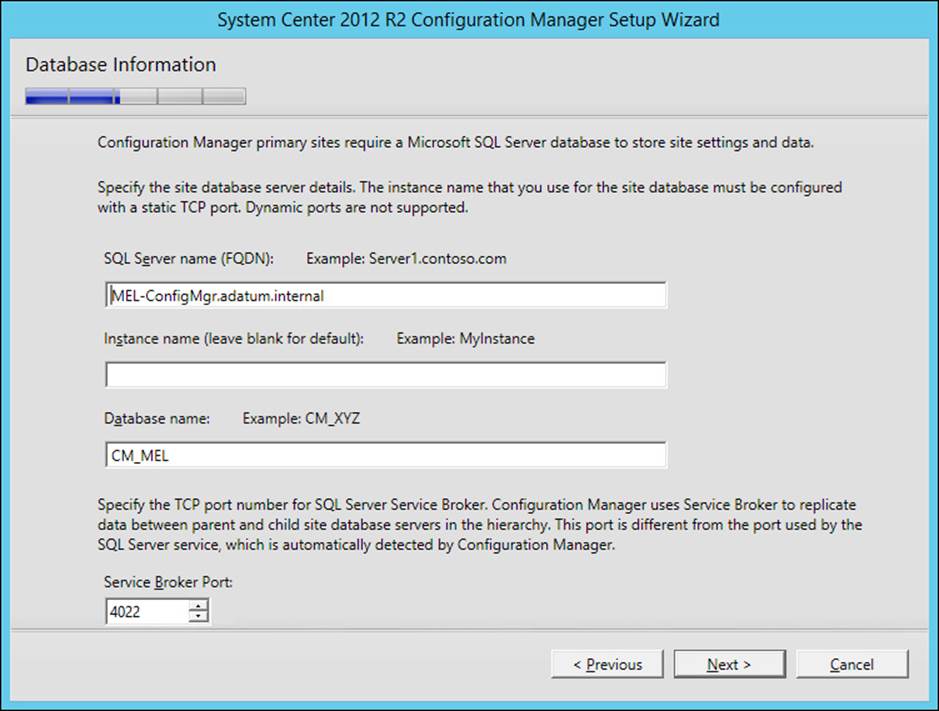Click the Next button
The width and height of the screenshot is (939, 711).
(x=729, y=664)
